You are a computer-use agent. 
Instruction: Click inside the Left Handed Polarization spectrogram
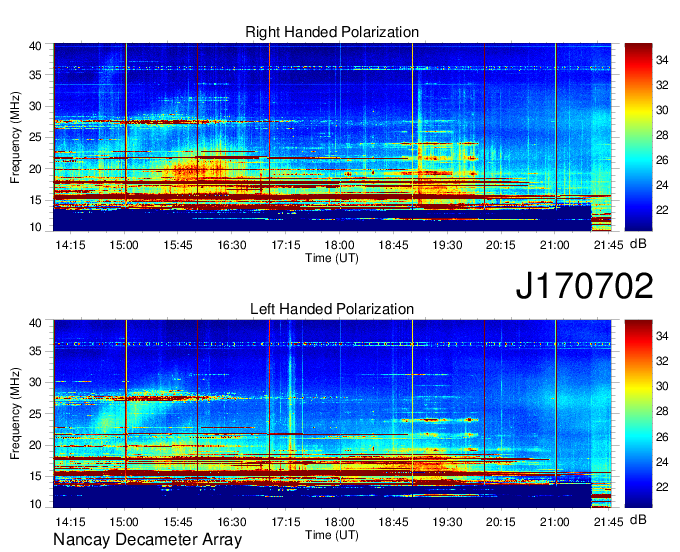pyautogui.click(x=332, y=414)
